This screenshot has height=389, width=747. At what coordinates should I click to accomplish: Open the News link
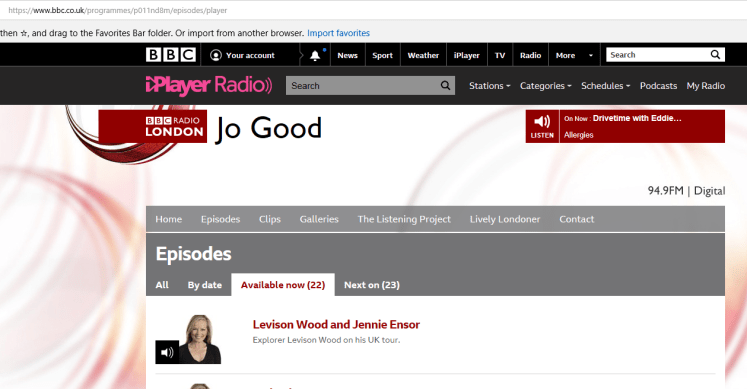click(347, 55)
